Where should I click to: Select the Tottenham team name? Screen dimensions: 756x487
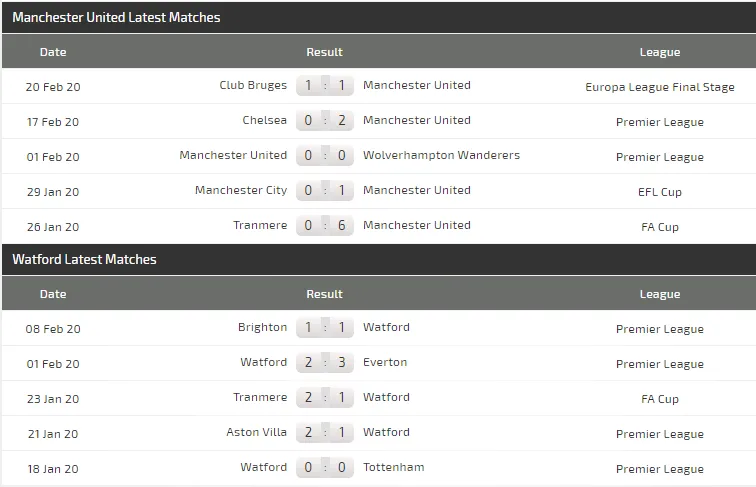click(x=393, y=468)
